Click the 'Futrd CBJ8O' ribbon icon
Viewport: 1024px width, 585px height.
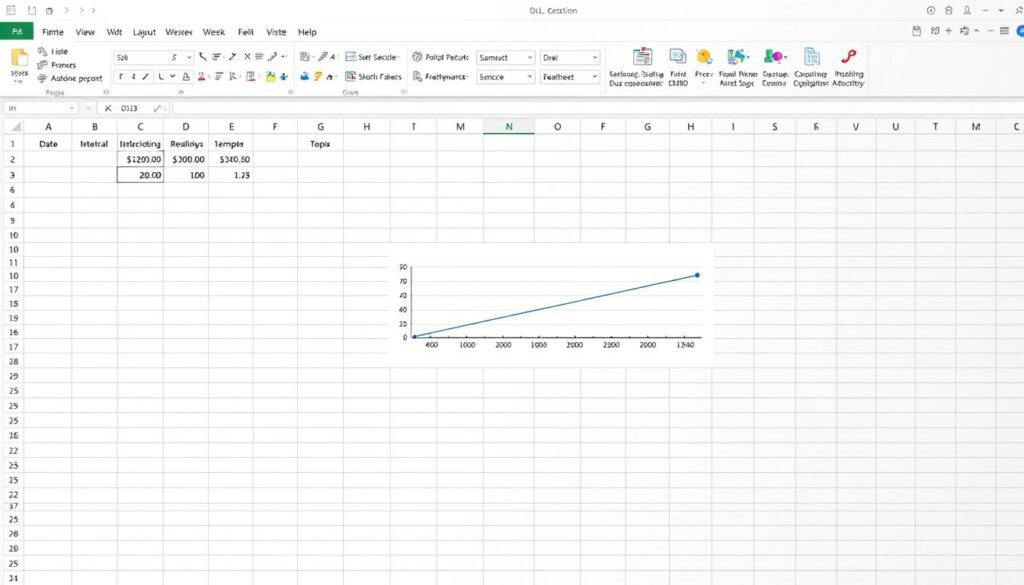tap(678, 57)
